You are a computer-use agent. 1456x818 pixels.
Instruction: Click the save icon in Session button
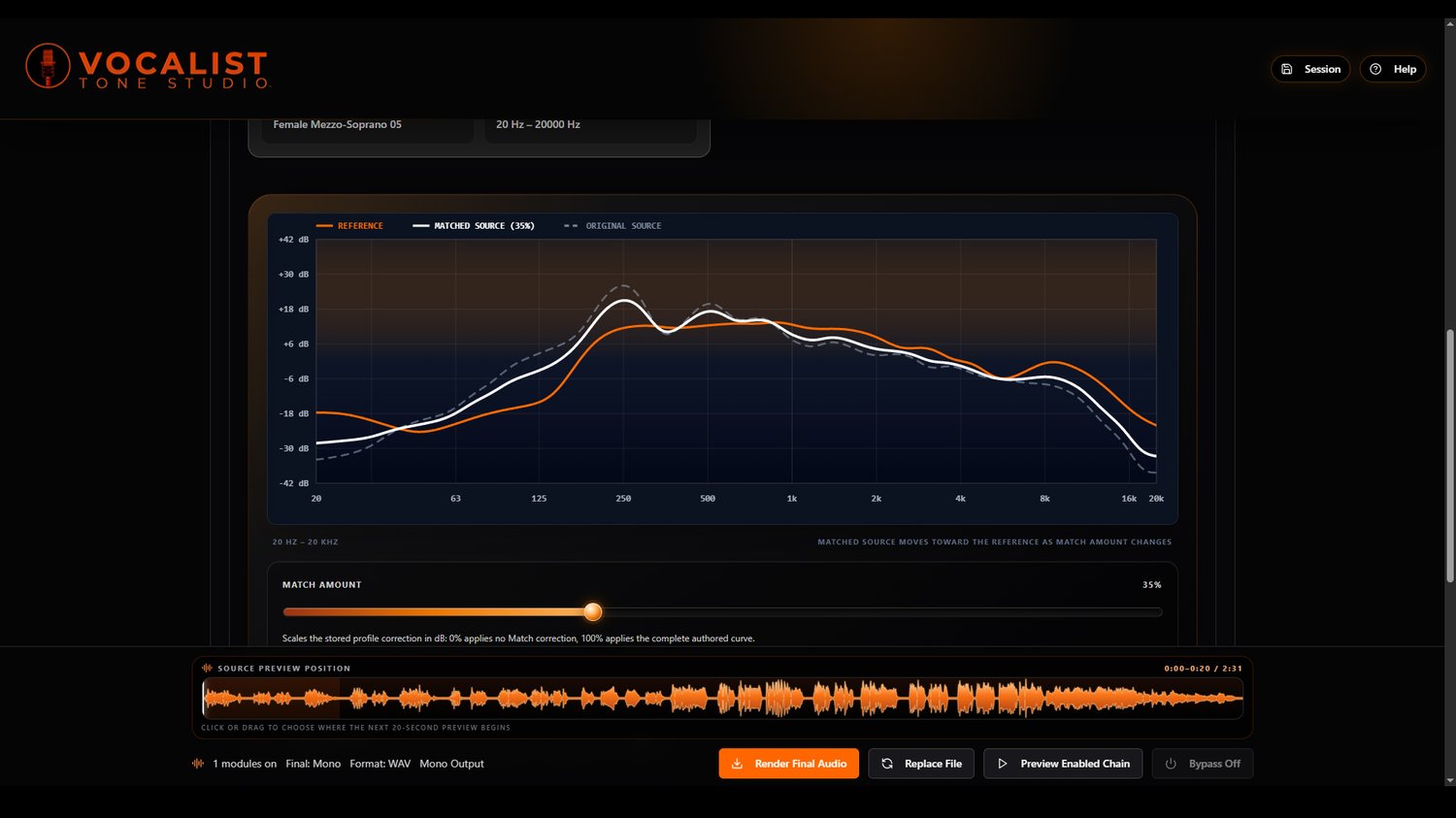[1286, 69]
